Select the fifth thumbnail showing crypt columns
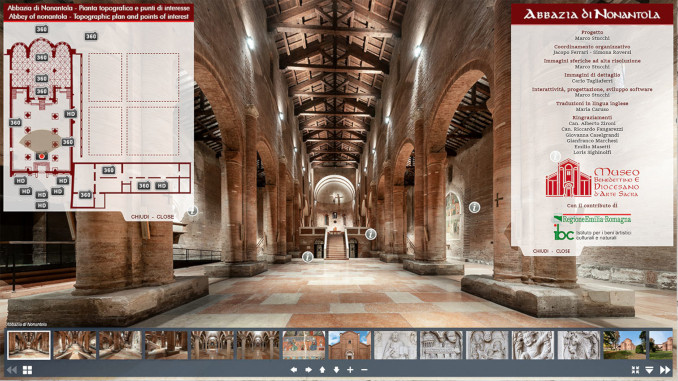 click(212, 345)
